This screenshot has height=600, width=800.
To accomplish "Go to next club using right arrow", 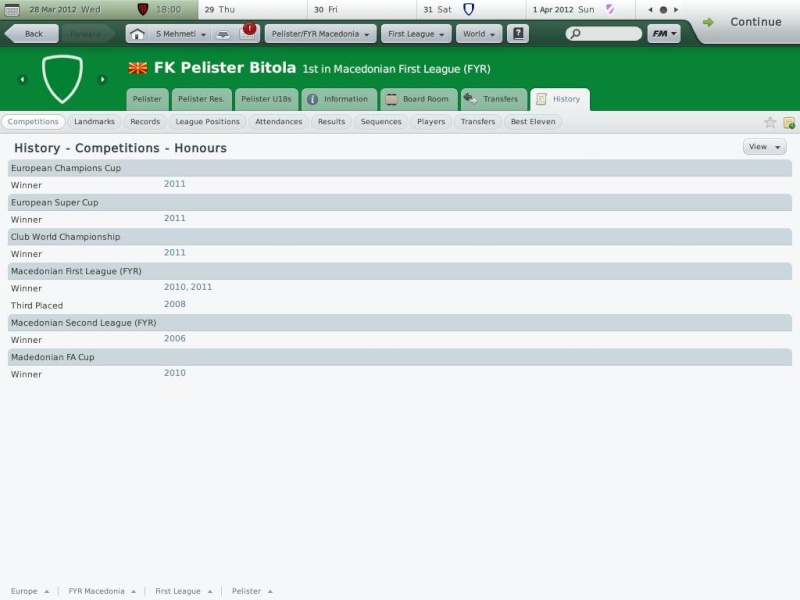I will (102, 79).
